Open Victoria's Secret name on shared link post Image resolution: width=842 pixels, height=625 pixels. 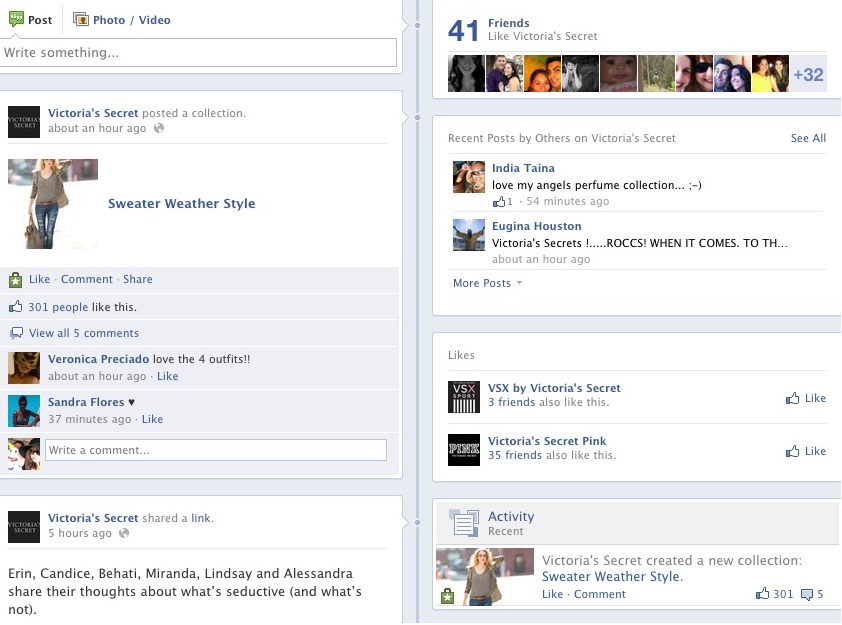(93, 518)
